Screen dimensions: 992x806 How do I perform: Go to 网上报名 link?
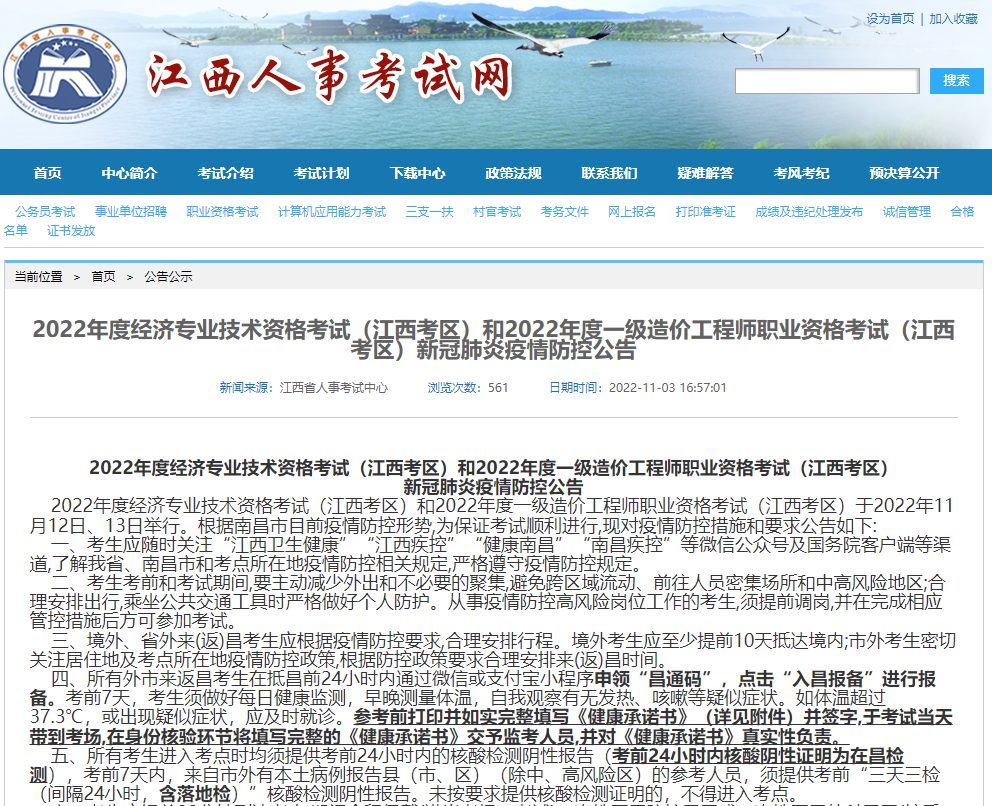pyautogui.click(x=632, y=212)
